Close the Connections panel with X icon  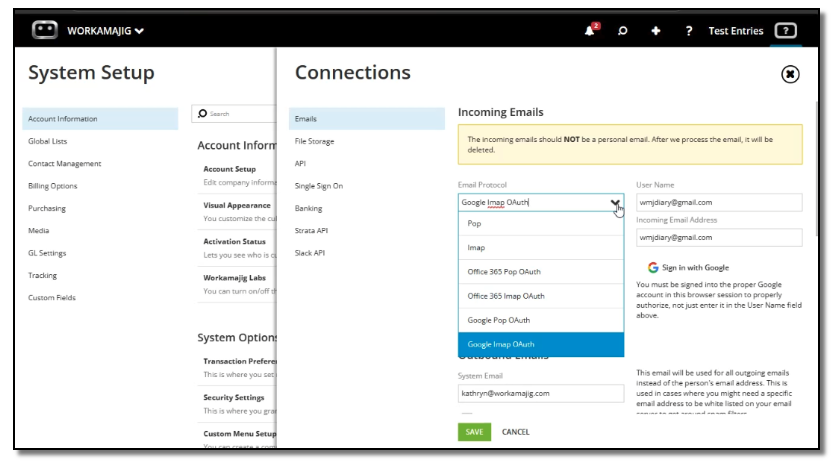790,74
